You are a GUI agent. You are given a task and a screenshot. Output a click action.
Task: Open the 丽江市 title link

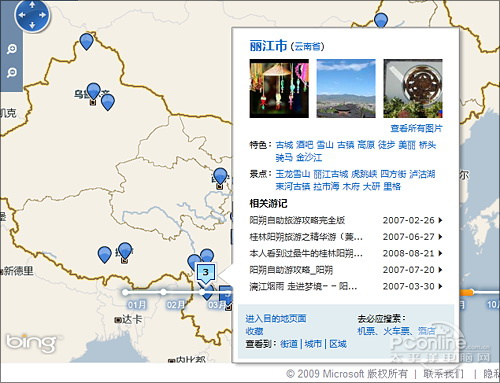point(268,46)
